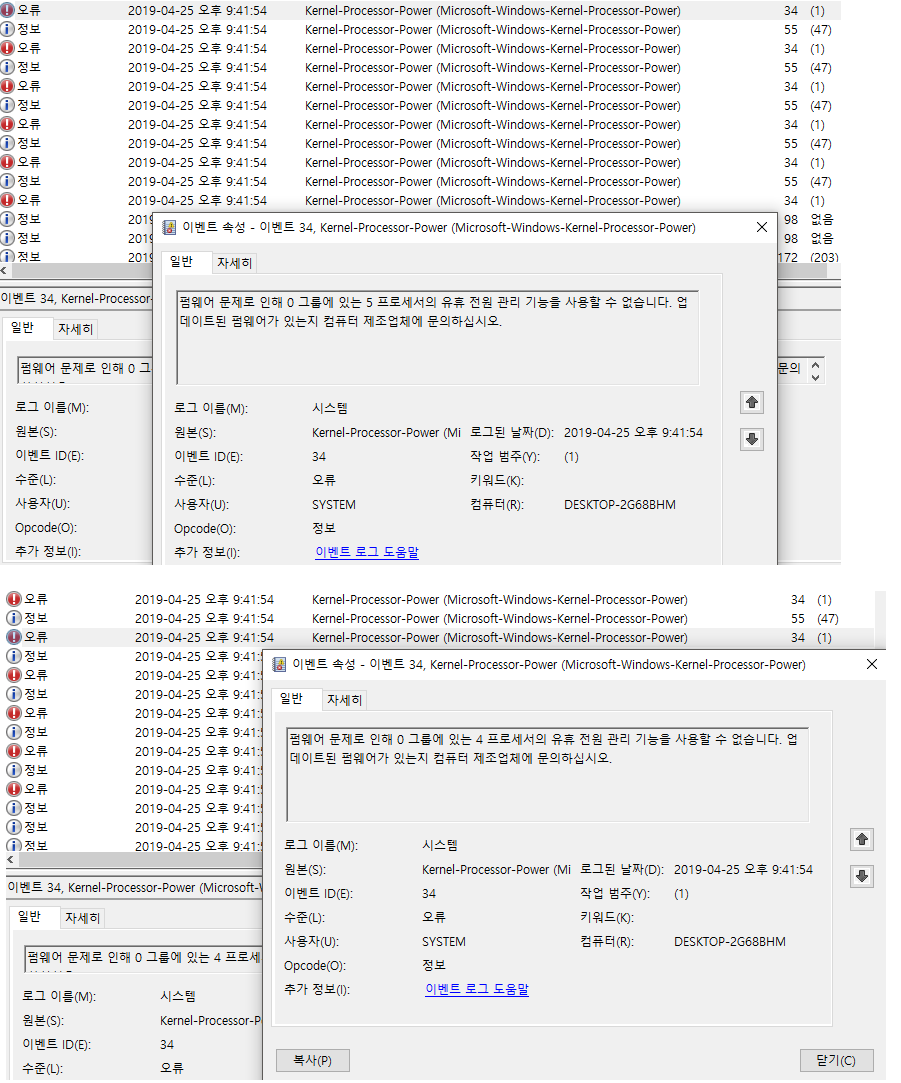The height and width of the screenshot is (1083, 901).
Task: Open 이벤트 로그 도움말 link in bottom dialog
Action: 476,989
